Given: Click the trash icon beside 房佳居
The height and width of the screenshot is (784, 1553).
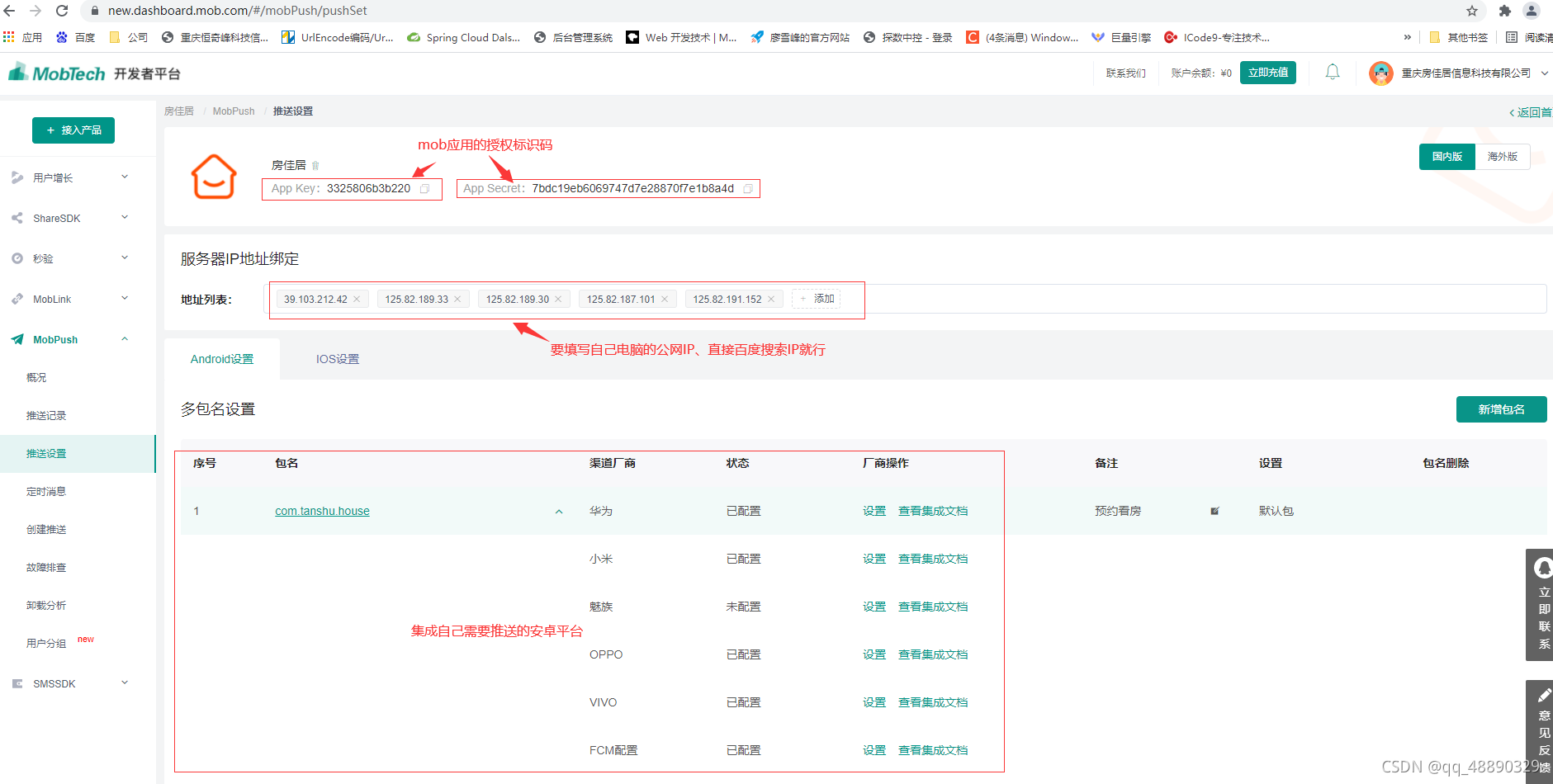Looking at the screenshot, I should click(x=315, y=166).
